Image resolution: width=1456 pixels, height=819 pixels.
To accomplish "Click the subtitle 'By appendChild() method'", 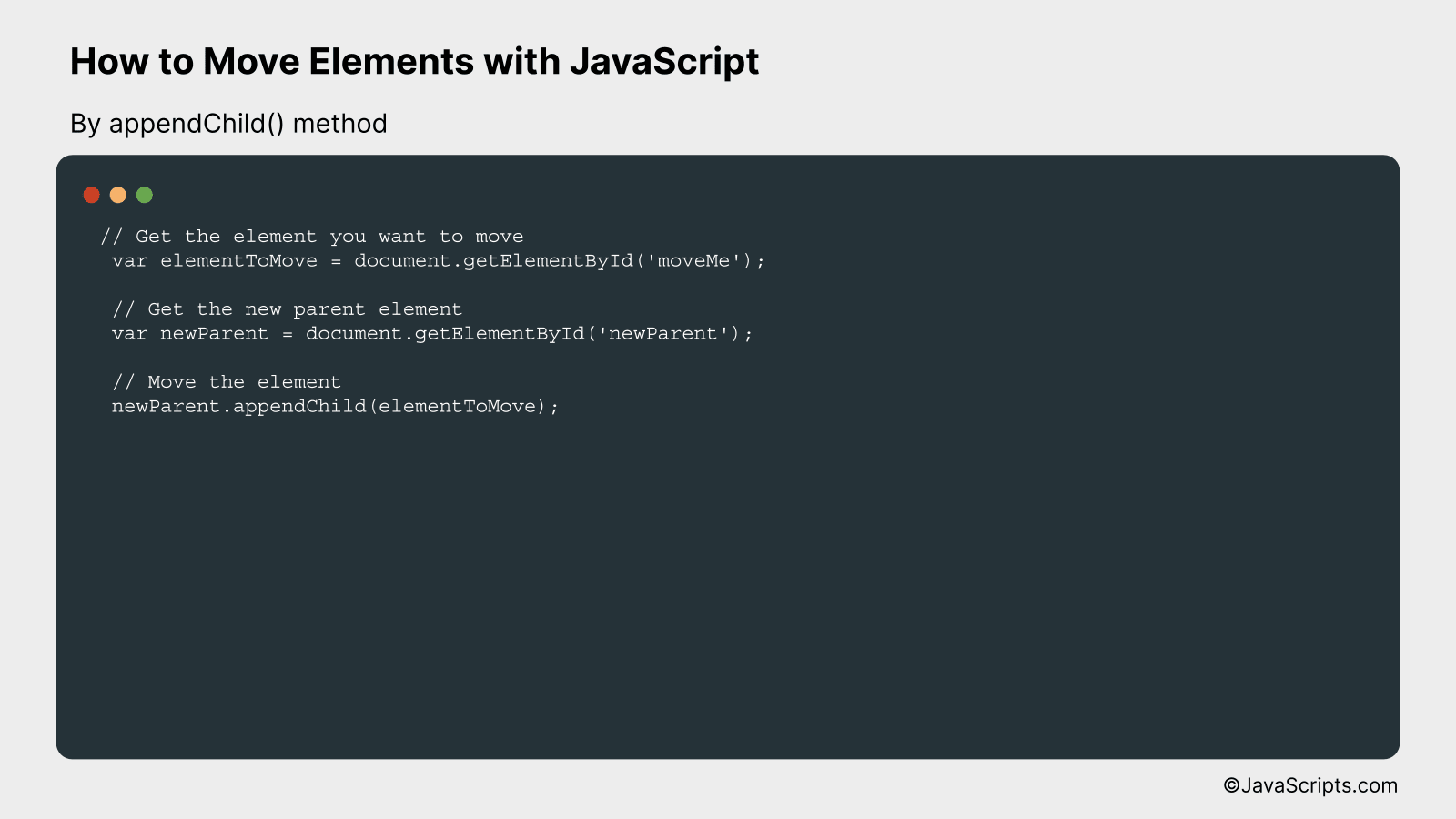I will tap(228, 124).
